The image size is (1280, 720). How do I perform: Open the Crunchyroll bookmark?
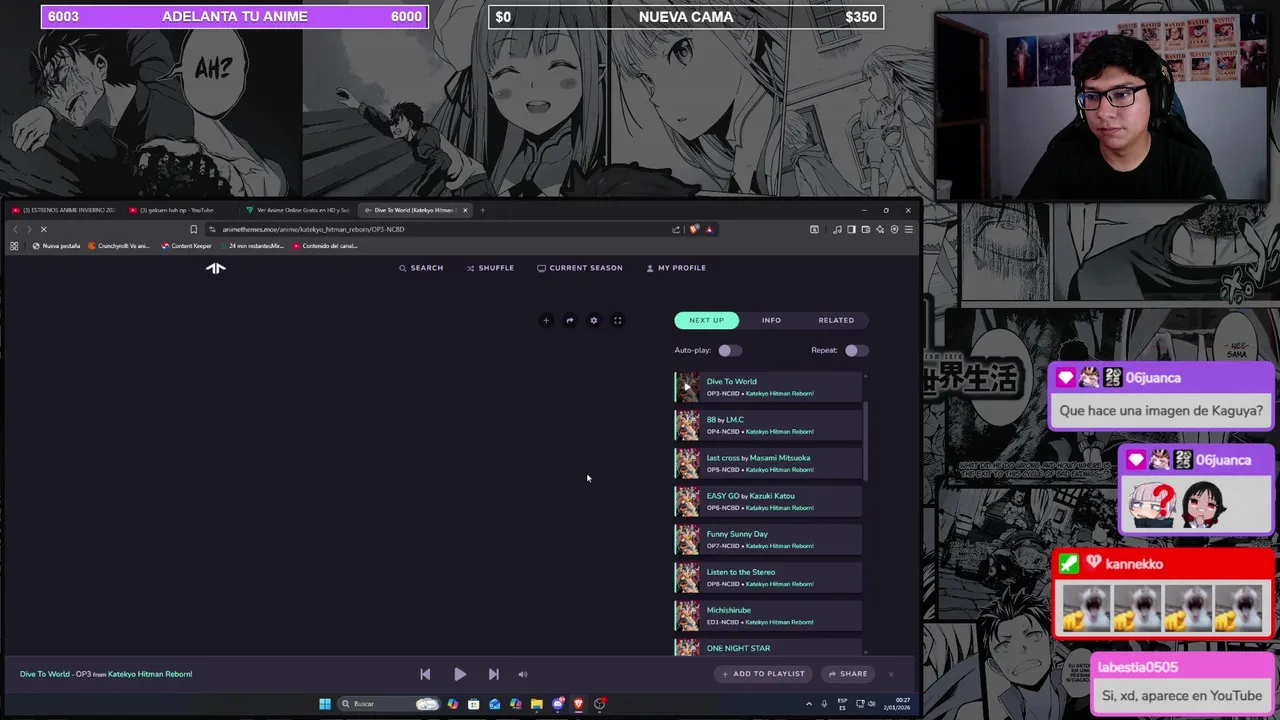(x=119, y=246)
